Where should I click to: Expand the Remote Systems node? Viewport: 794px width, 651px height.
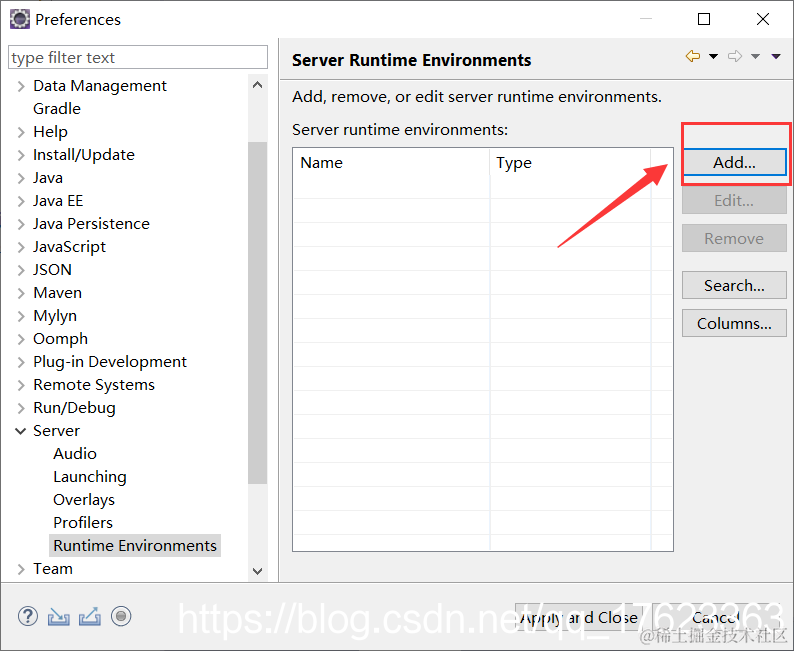tap(21, 385)
